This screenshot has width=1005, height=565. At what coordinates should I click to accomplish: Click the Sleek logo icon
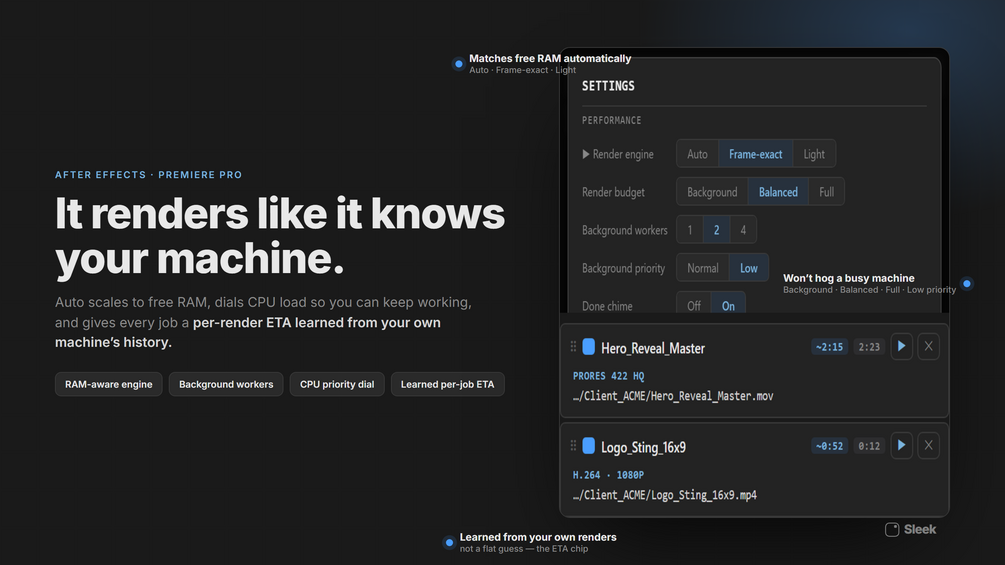(892, 530)
